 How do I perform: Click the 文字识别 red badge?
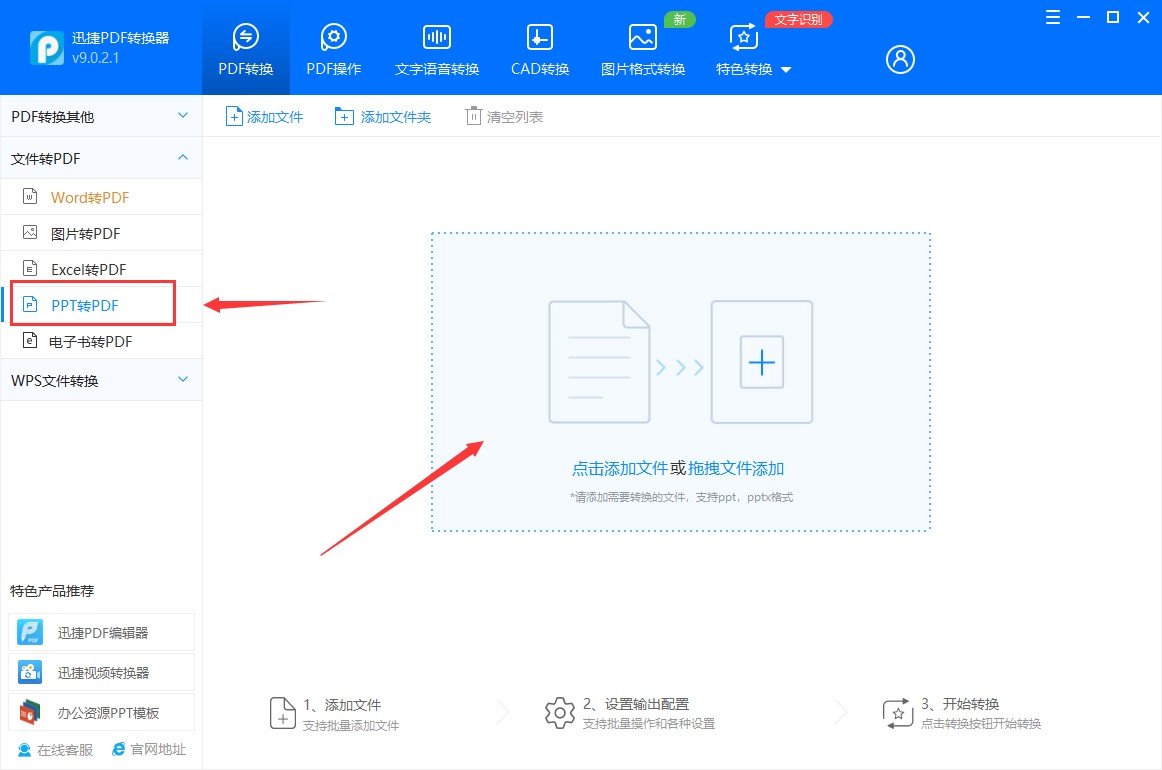[798, 19]
